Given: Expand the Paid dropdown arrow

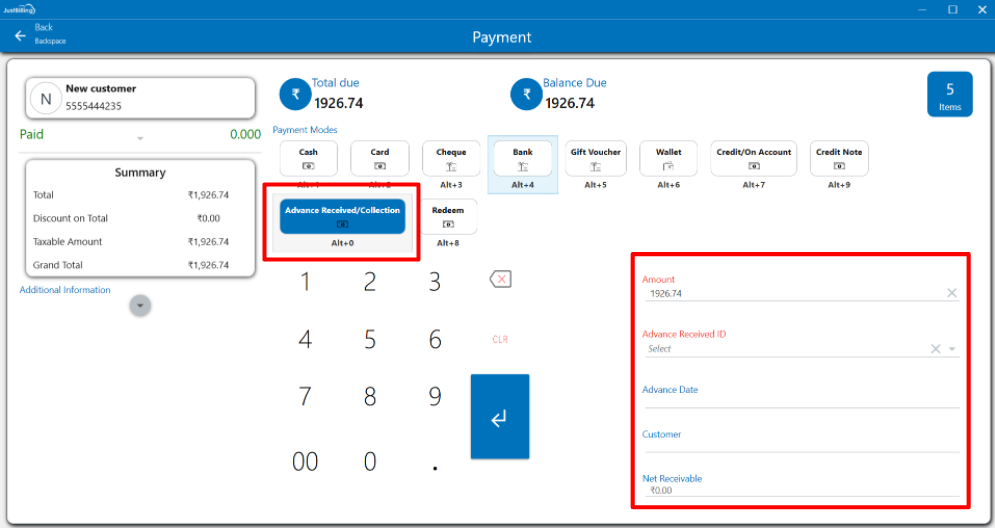Looking at the screenshot, I should coord(140,138).
